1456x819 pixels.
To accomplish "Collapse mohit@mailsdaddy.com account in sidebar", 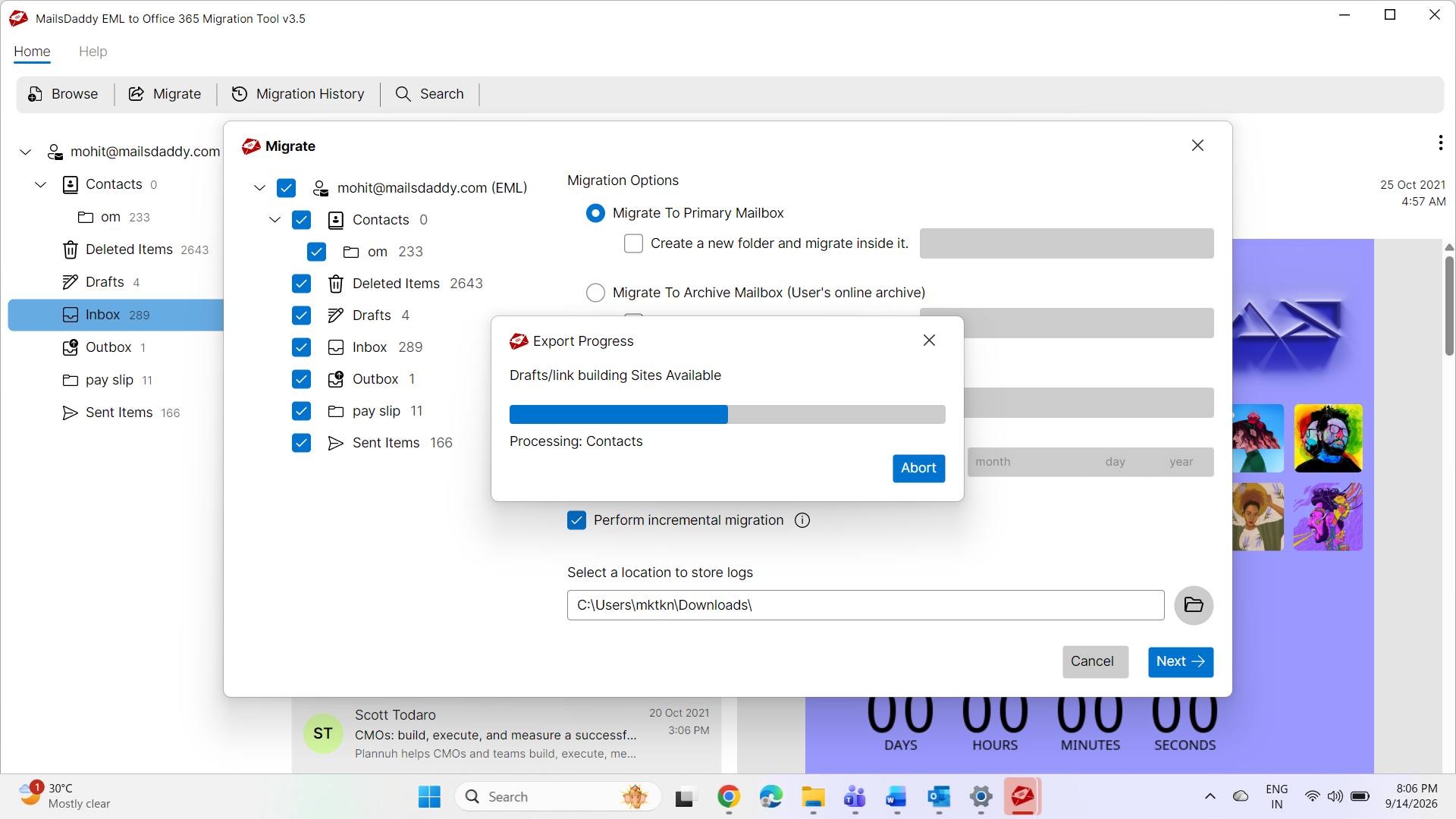I will [26, 152].
